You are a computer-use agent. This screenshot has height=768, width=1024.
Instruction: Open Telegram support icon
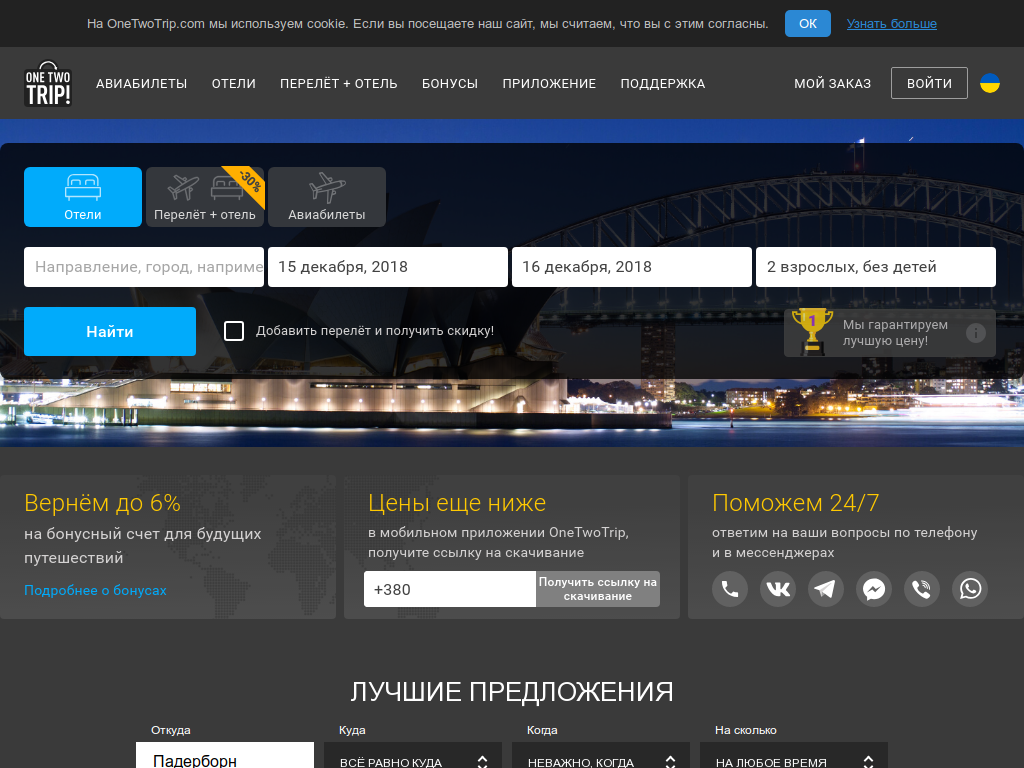tap(826, 589)
